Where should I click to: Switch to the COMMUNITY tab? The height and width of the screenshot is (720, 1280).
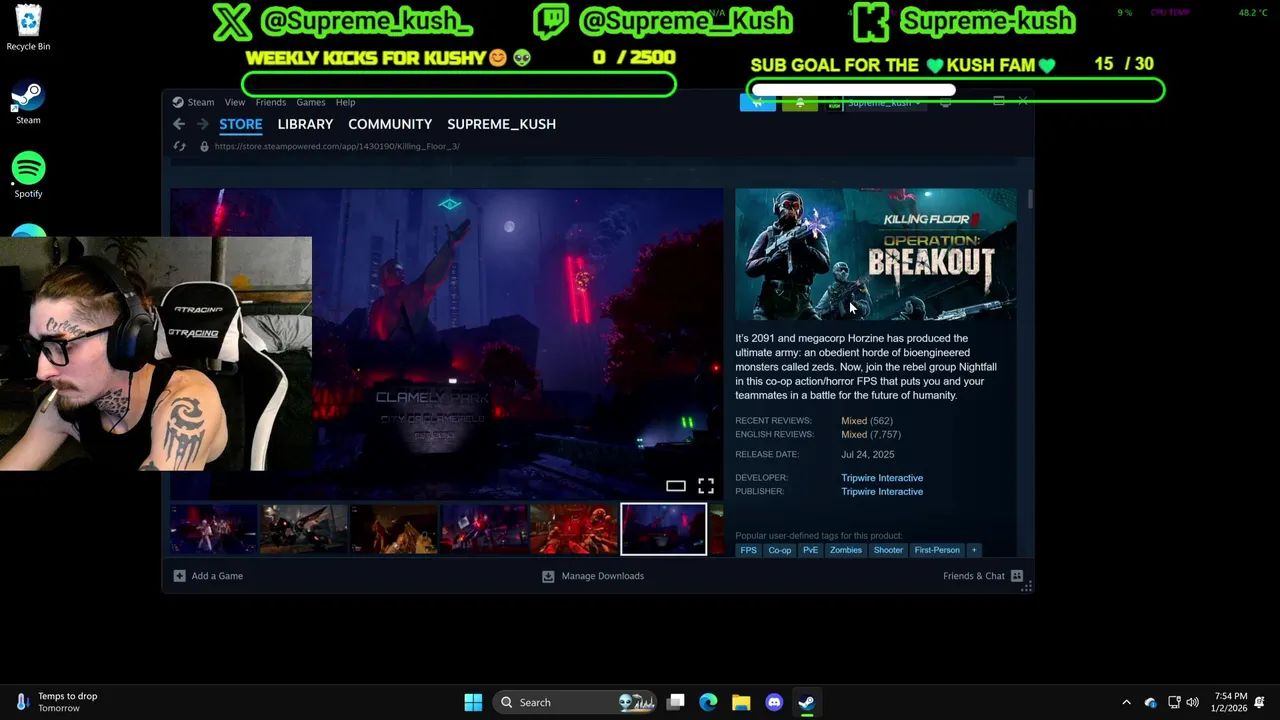click(390, 124)
